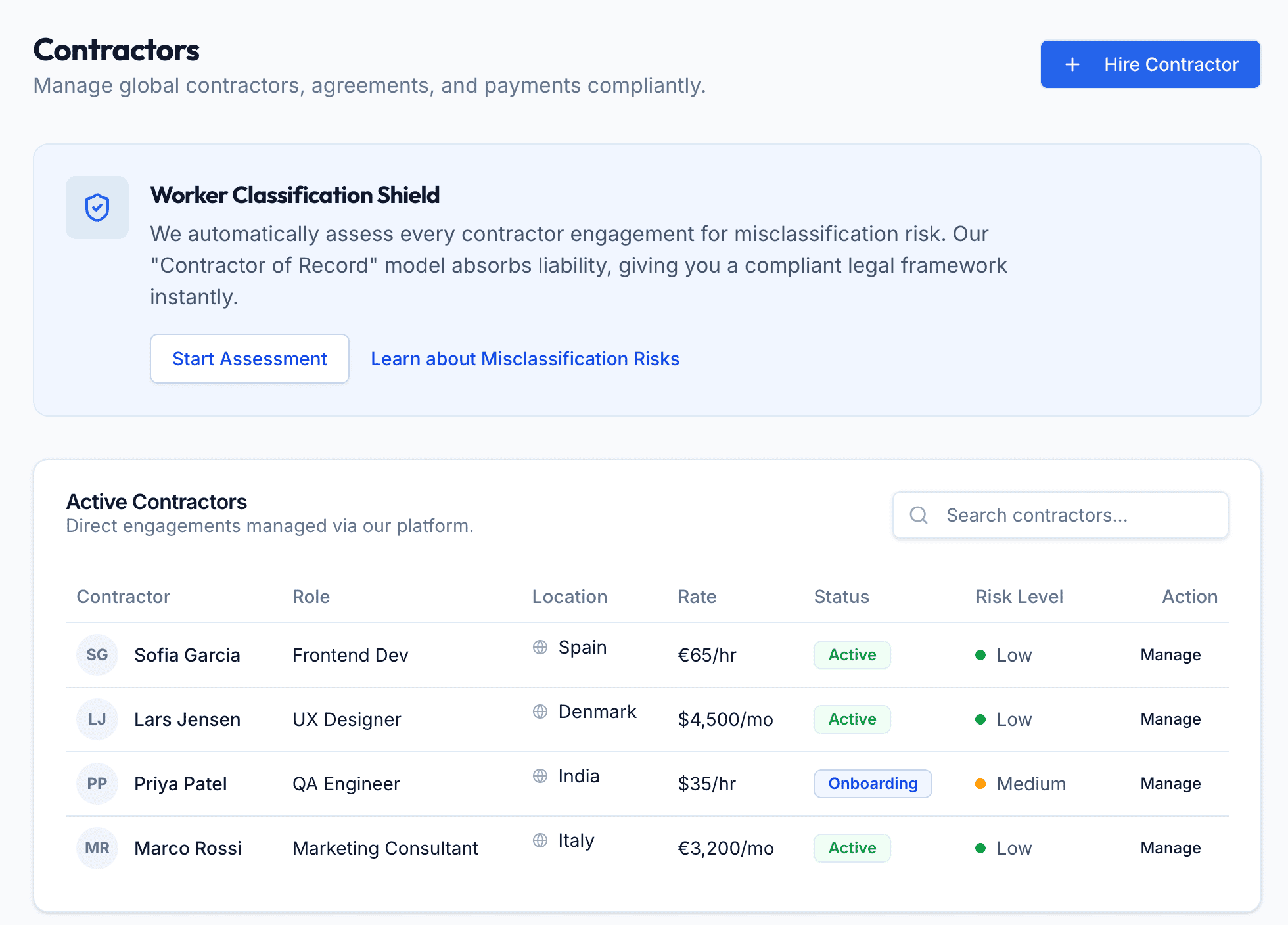Click the green dot next to Low risk for Sofia
Viewport: 1288px width, 925px height.
click(x=980, y=654)
